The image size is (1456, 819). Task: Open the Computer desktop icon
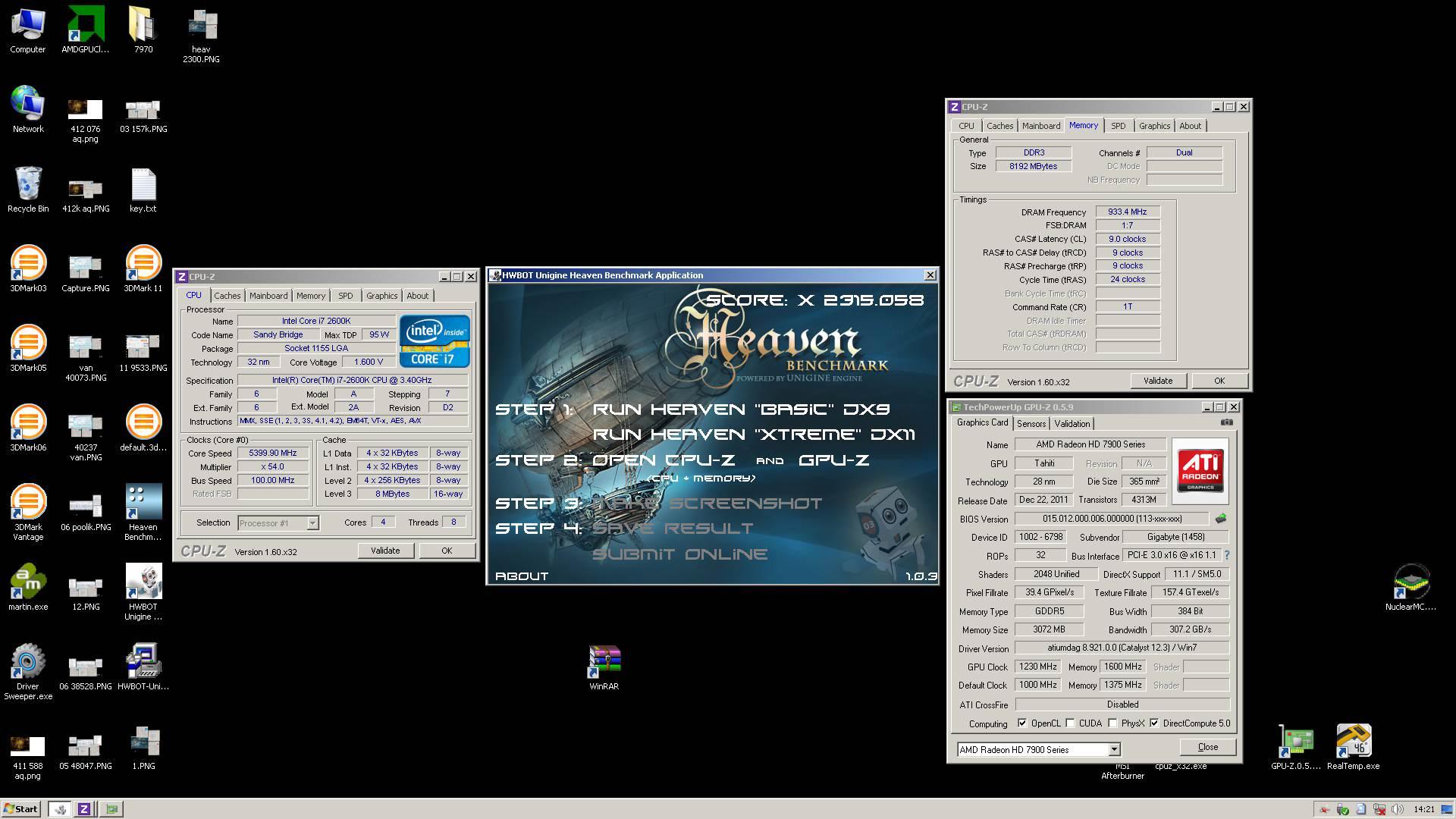pyautogui.click(x=28, y=30)
